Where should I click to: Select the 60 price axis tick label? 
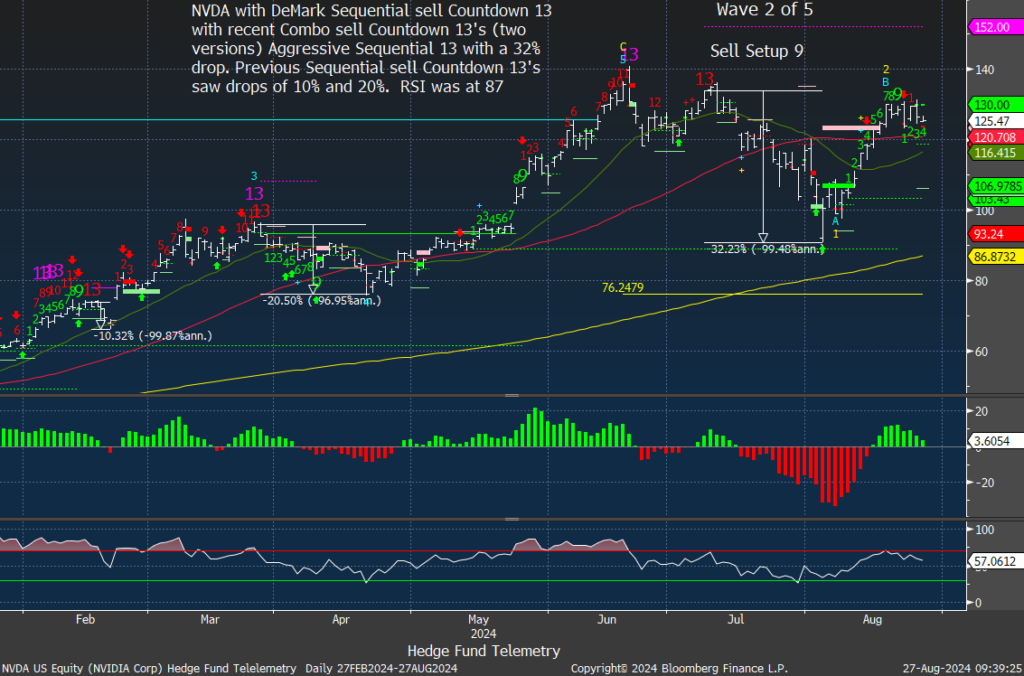click(980, 351)
